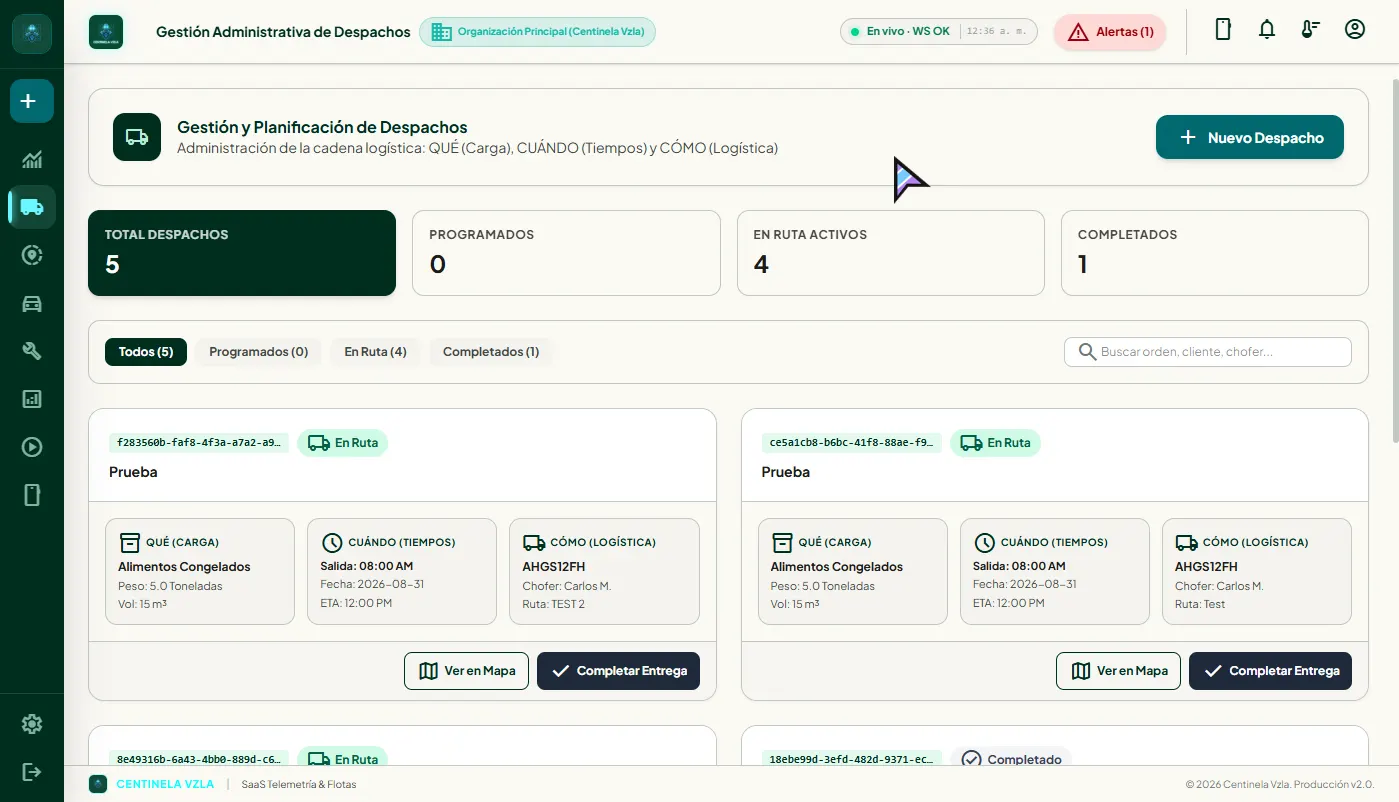1399x802 pixels.
Task: Switch to the Completados (1) tab
Action: (491, 352)
